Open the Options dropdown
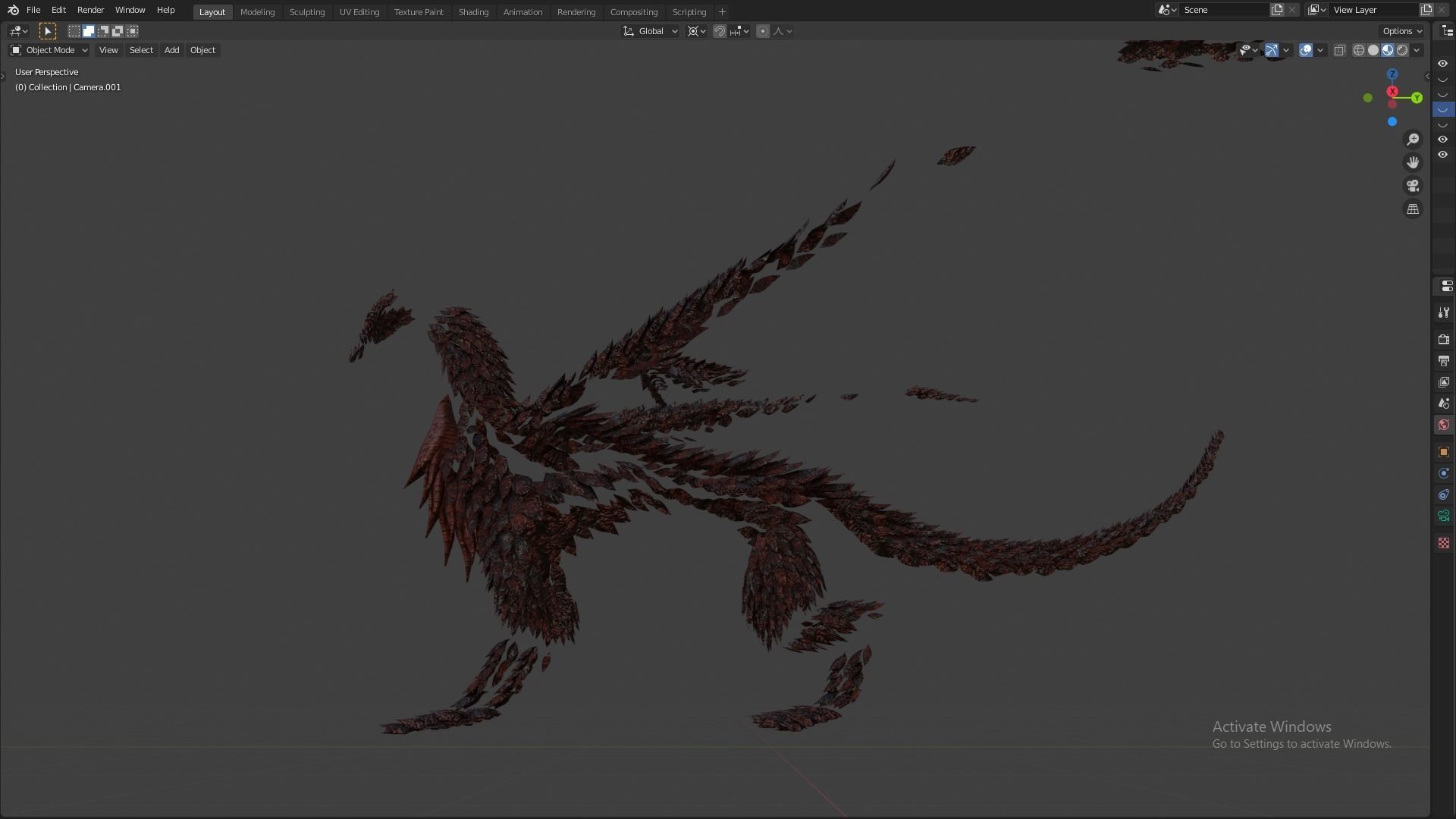The height and width of the screenshot is (819, 1456). coord(1402,31)
